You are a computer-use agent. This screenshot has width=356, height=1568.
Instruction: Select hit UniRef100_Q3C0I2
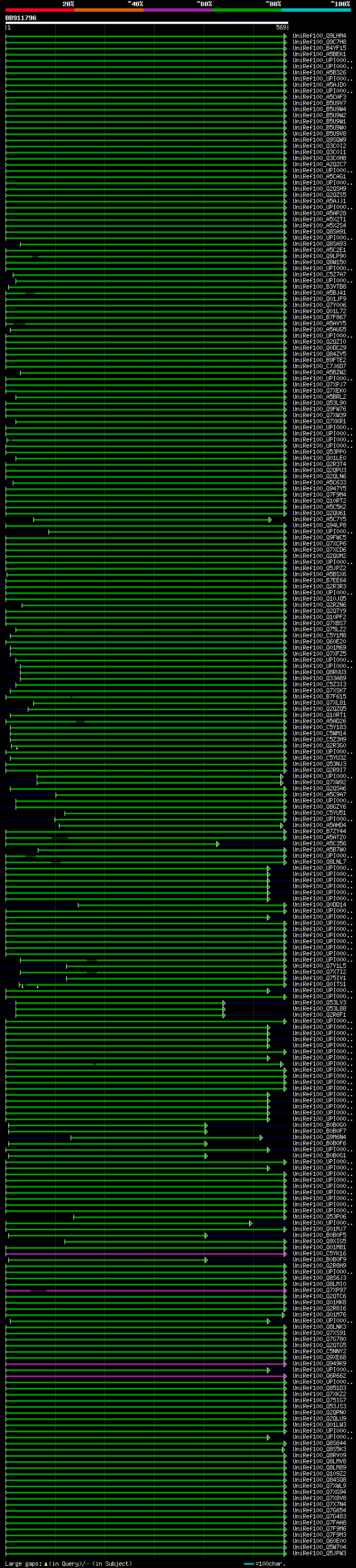(319, 146)
